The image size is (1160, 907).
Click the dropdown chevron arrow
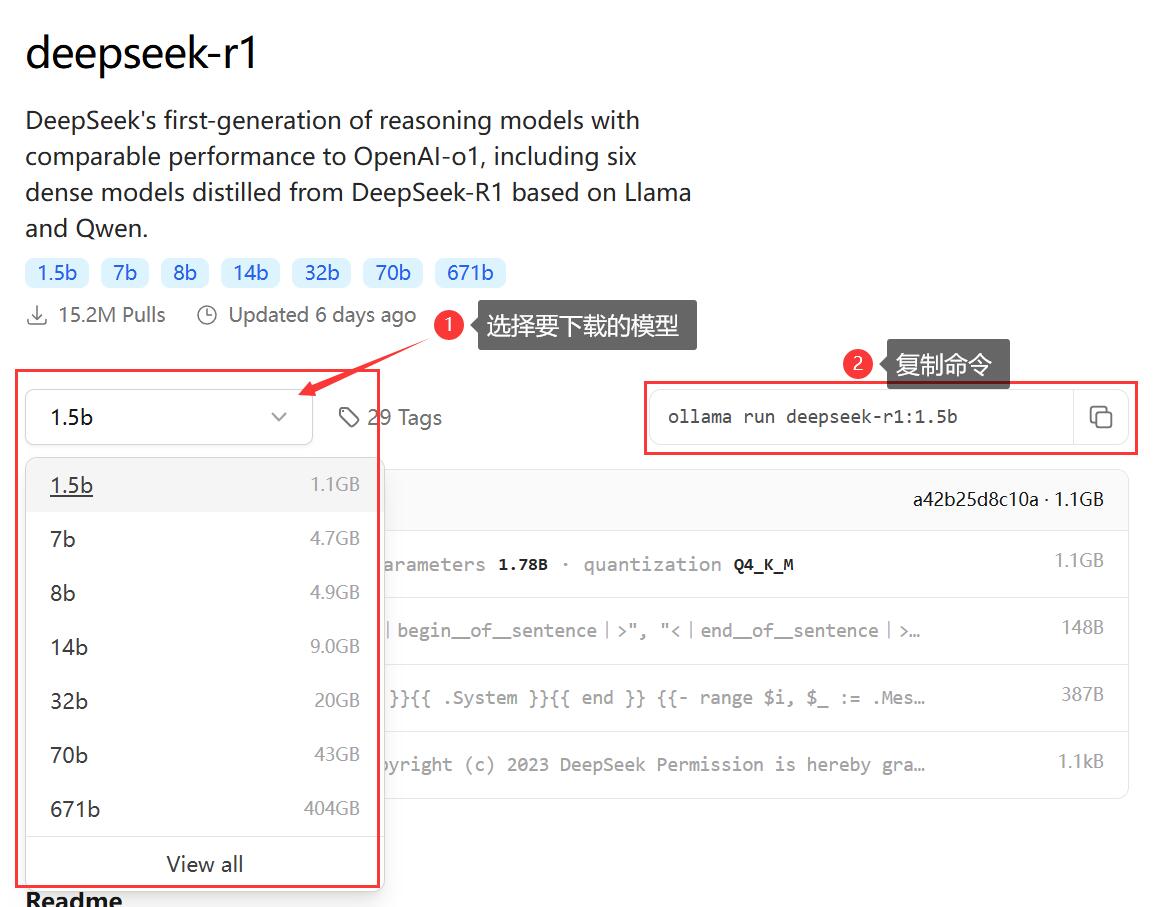coord(279,417)
